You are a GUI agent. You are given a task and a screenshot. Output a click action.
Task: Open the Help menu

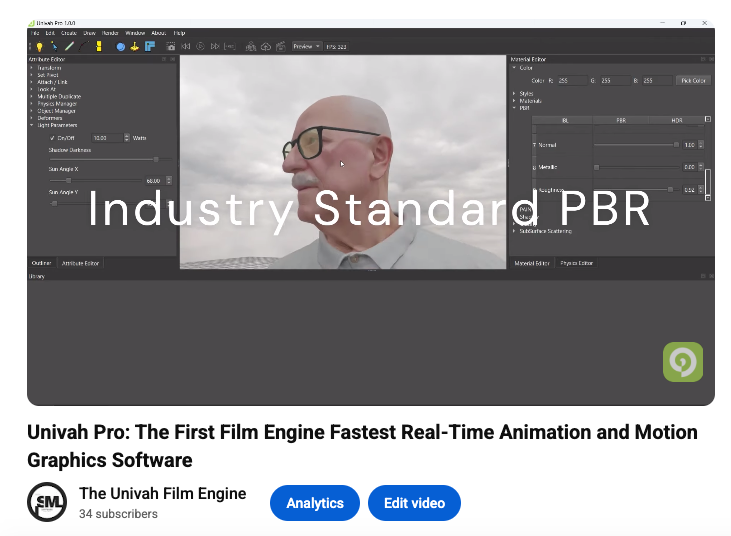(x=179, y=33)
